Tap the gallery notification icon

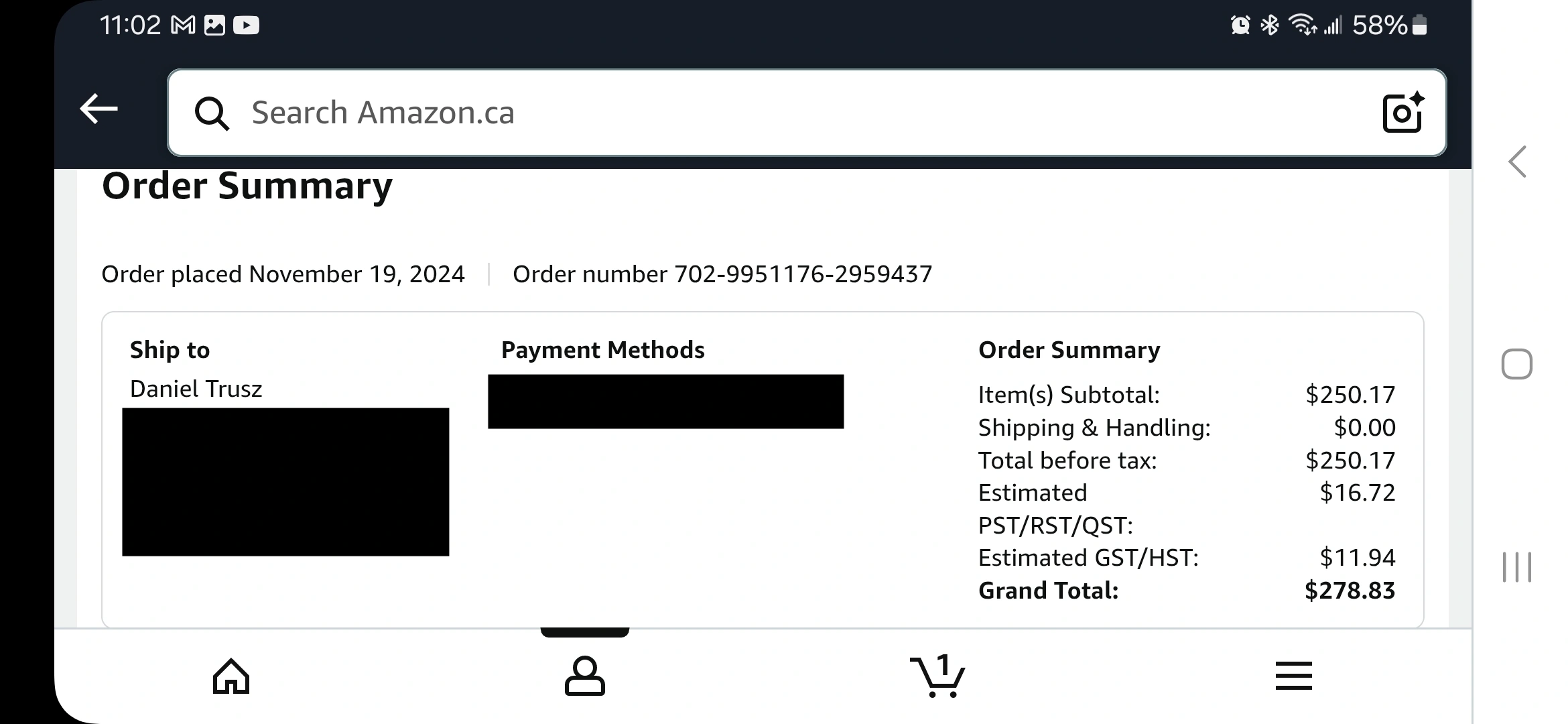[x=214, y=25]
